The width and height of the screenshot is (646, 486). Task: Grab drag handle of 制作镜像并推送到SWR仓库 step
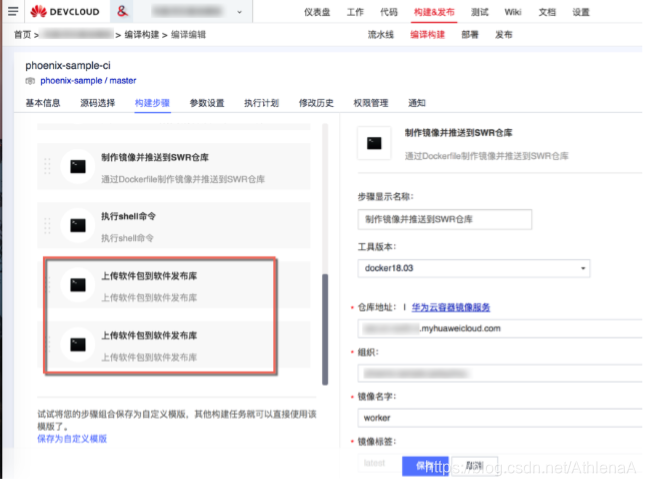pyautogui.click(x=47, y=166)
